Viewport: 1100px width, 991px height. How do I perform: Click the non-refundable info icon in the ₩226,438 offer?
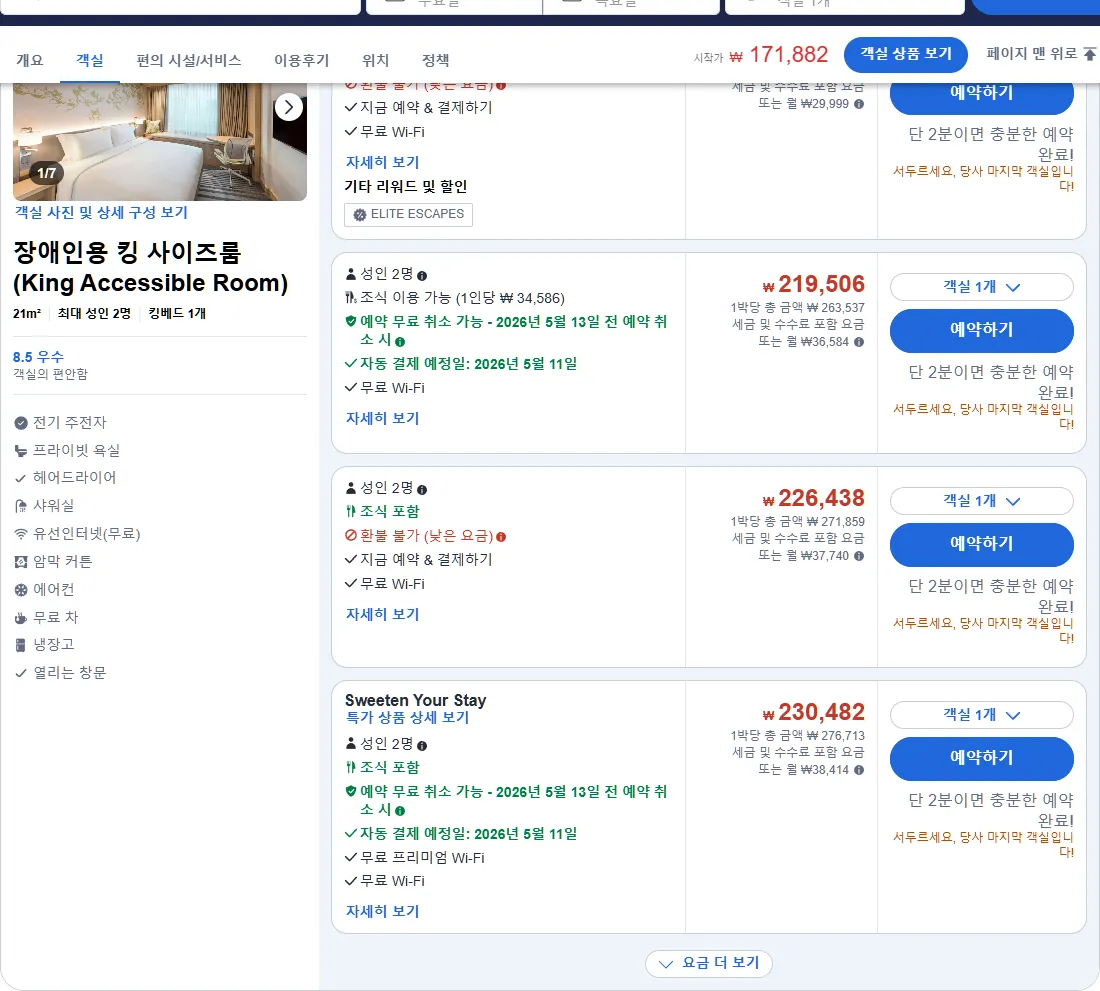point(501,537)
